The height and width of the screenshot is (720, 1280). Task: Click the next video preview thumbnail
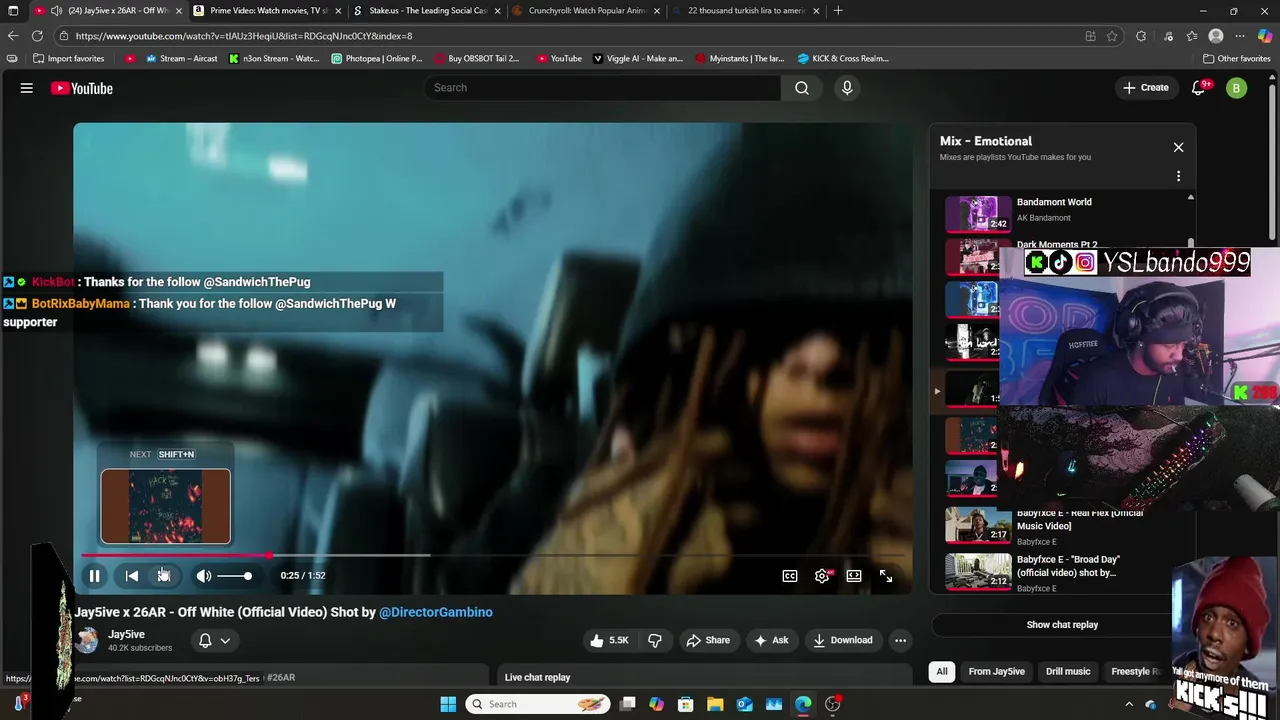click(x=166, y=507)
